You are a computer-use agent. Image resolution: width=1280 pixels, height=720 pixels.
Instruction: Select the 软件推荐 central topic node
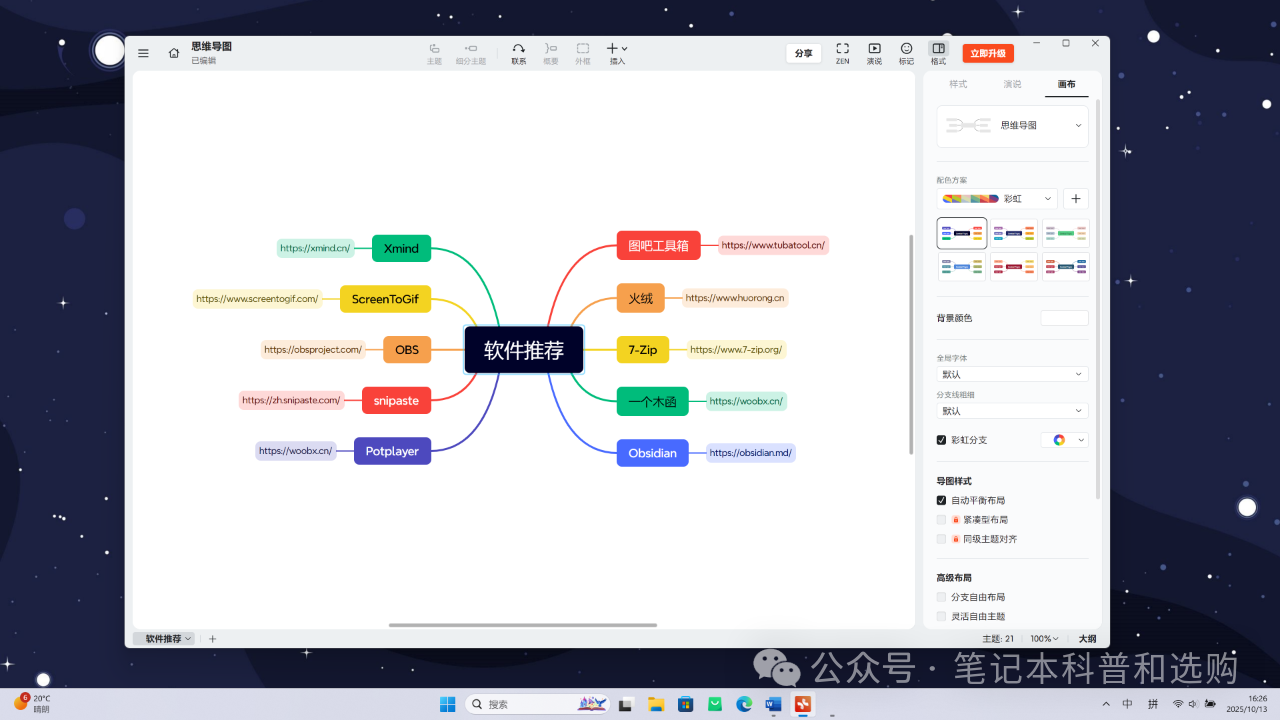click(524, 350)
